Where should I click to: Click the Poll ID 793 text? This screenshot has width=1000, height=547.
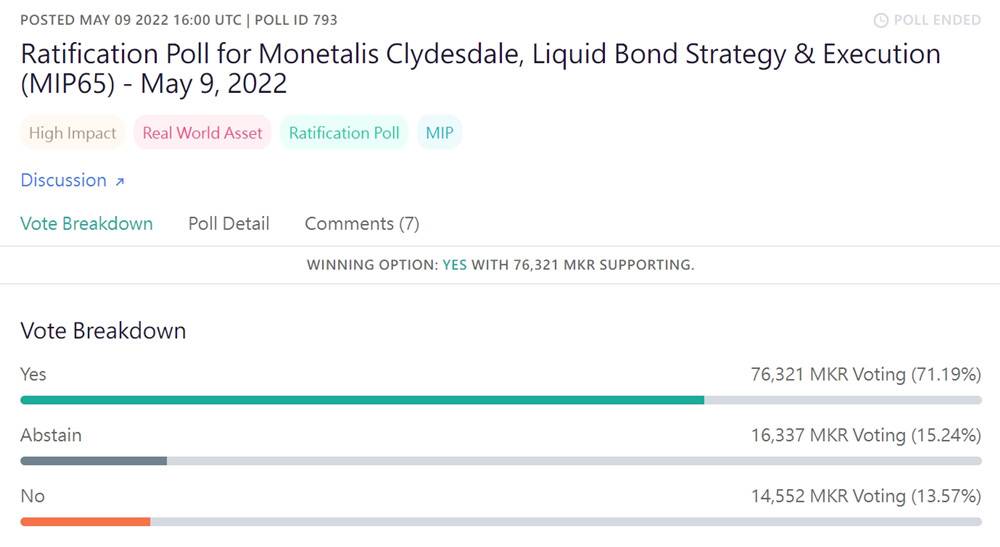coord(296,20)
